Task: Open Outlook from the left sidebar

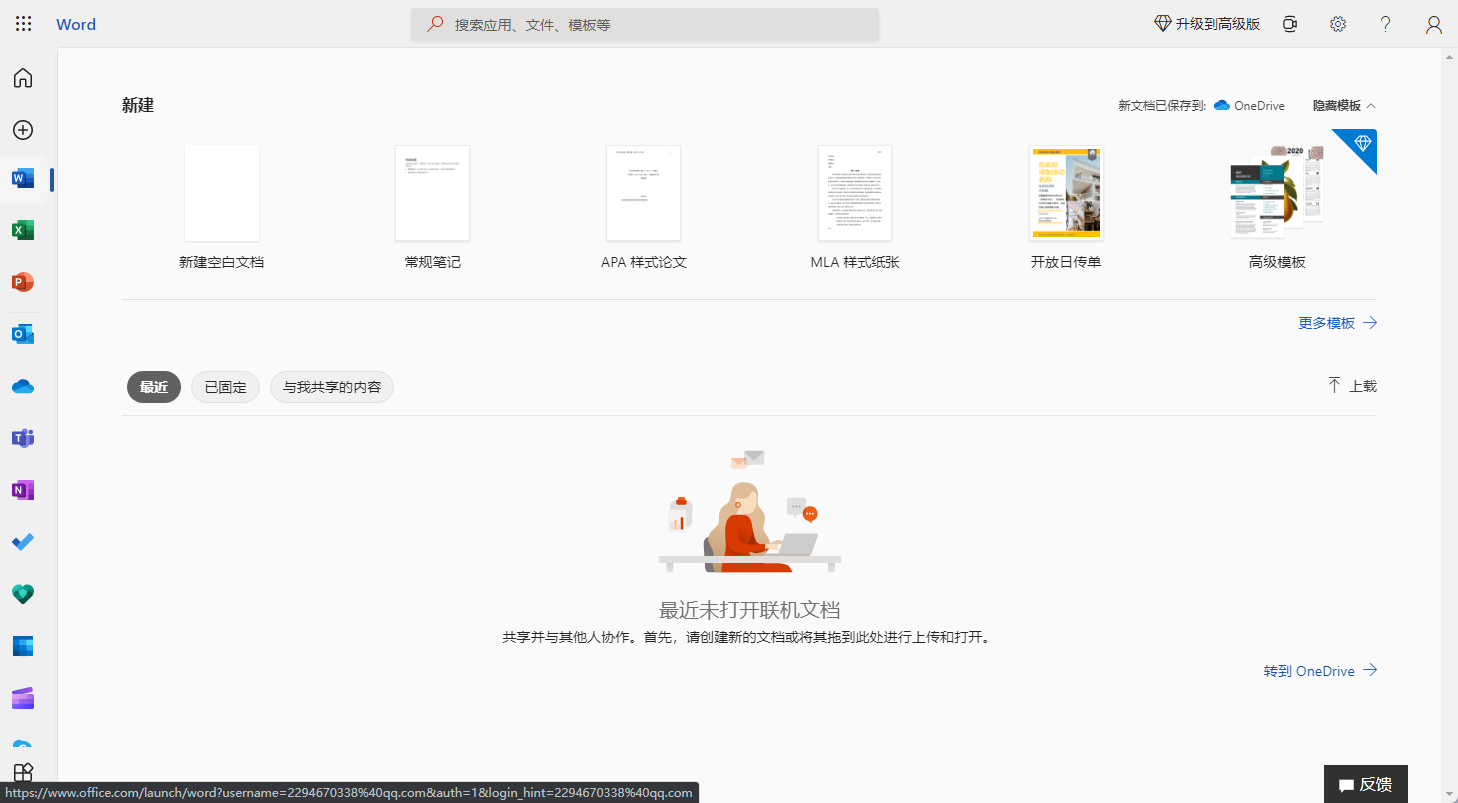Action: (22, 333)
